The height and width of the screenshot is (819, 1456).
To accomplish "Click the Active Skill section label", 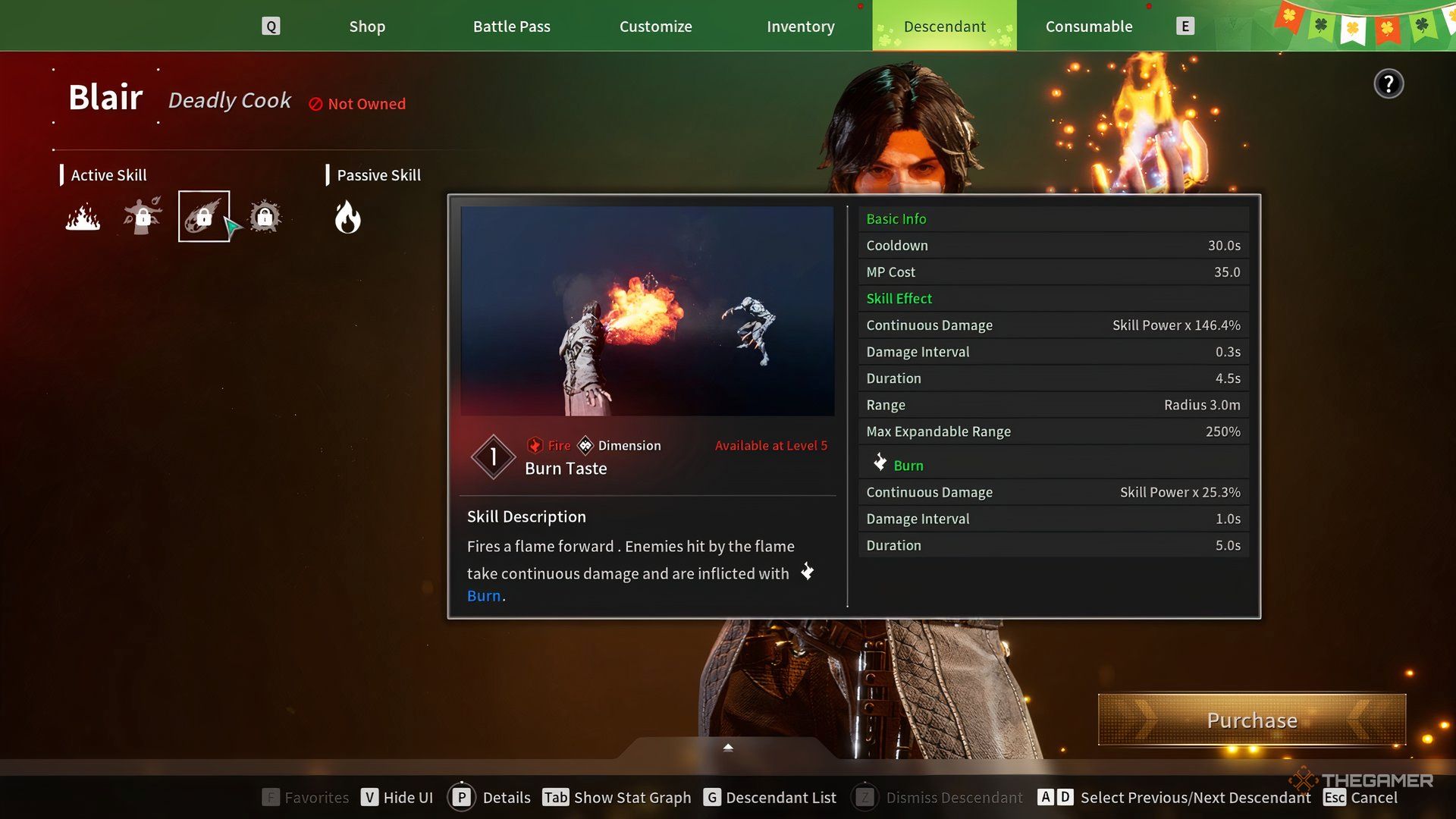I will click(108, 175).
